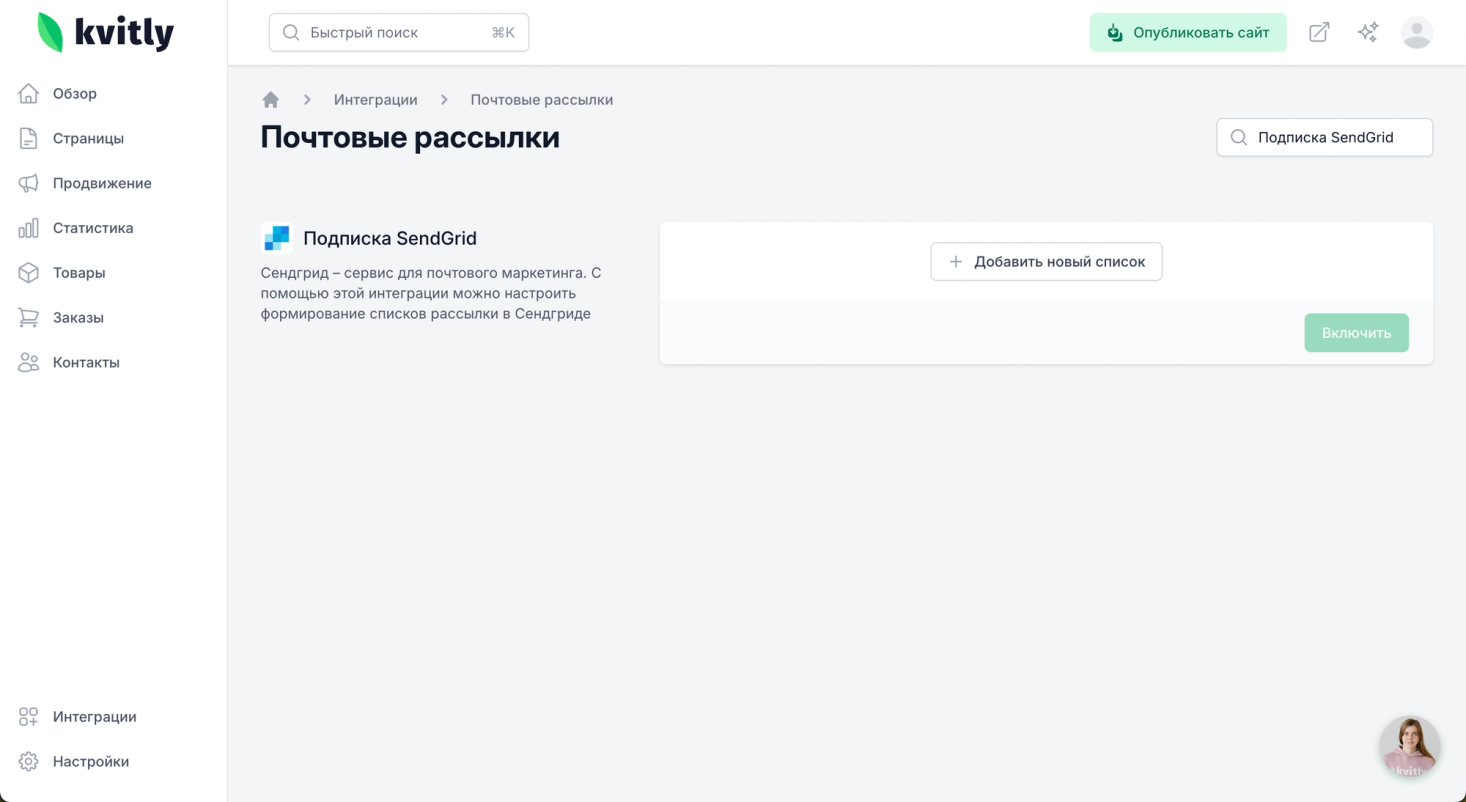Click the Опубликовать сайт button
Image resolution: width=1466 pixels, height=802 pixels.
tap(1188, 33)
